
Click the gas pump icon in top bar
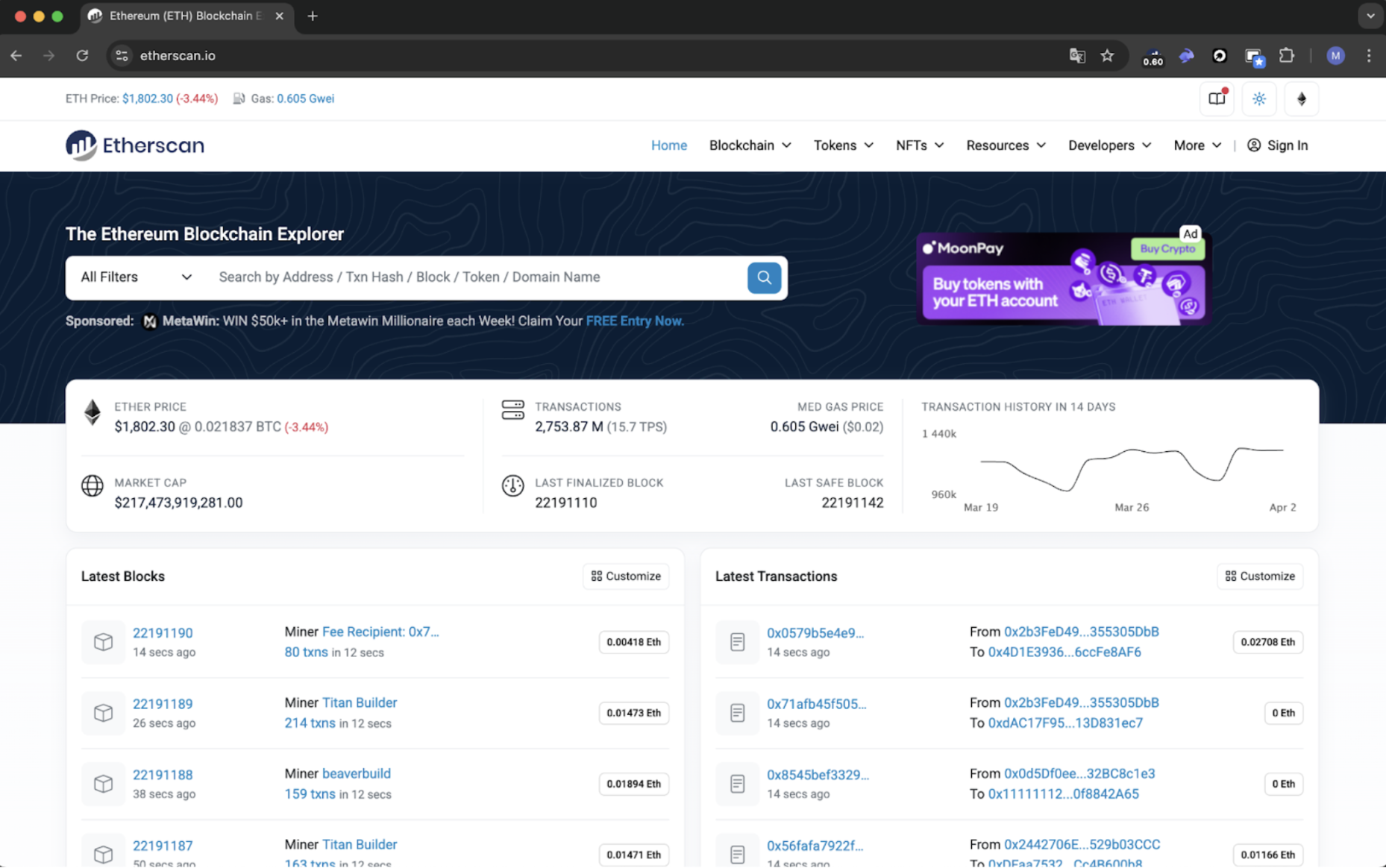click(239, 98)
